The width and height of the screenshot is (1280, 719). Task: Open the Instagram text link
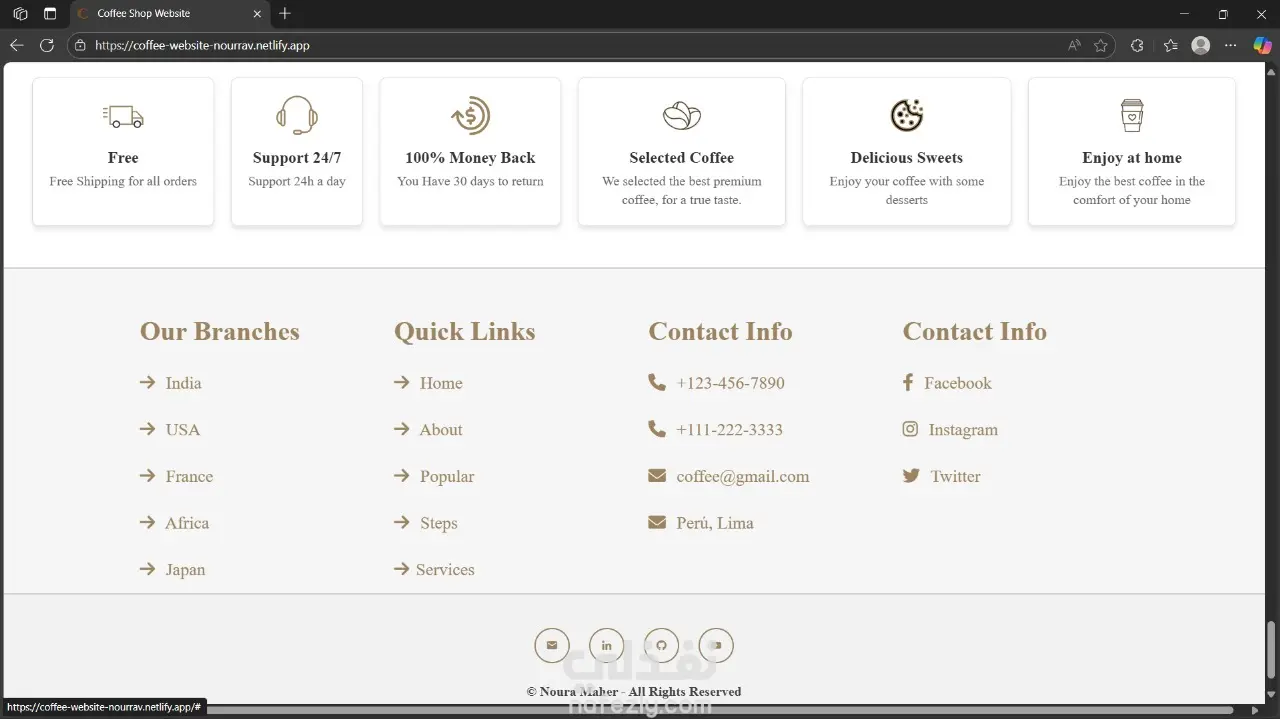[x=963, y=430]
